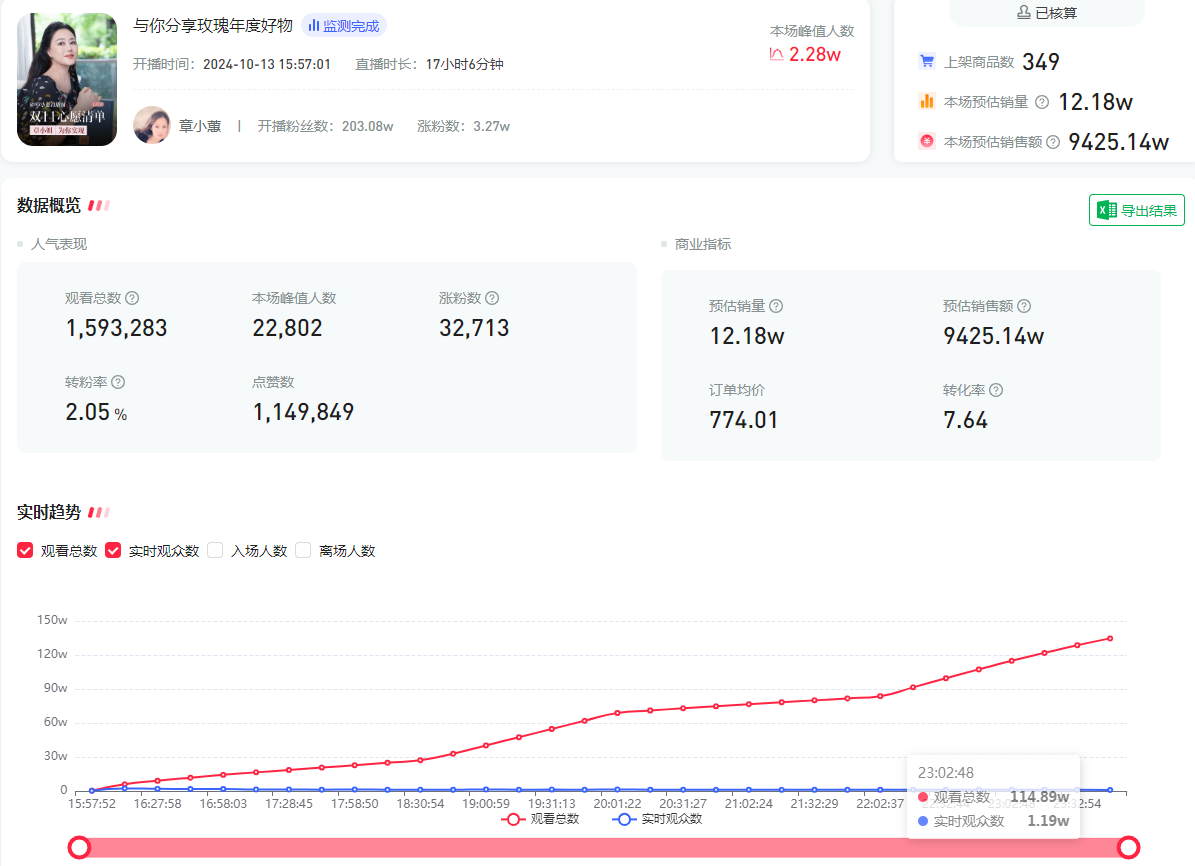Uncheck the 观看总数 checkbox
This screenshot has height=866, width=1195.
pyautogui.click(x=26, y=550)
